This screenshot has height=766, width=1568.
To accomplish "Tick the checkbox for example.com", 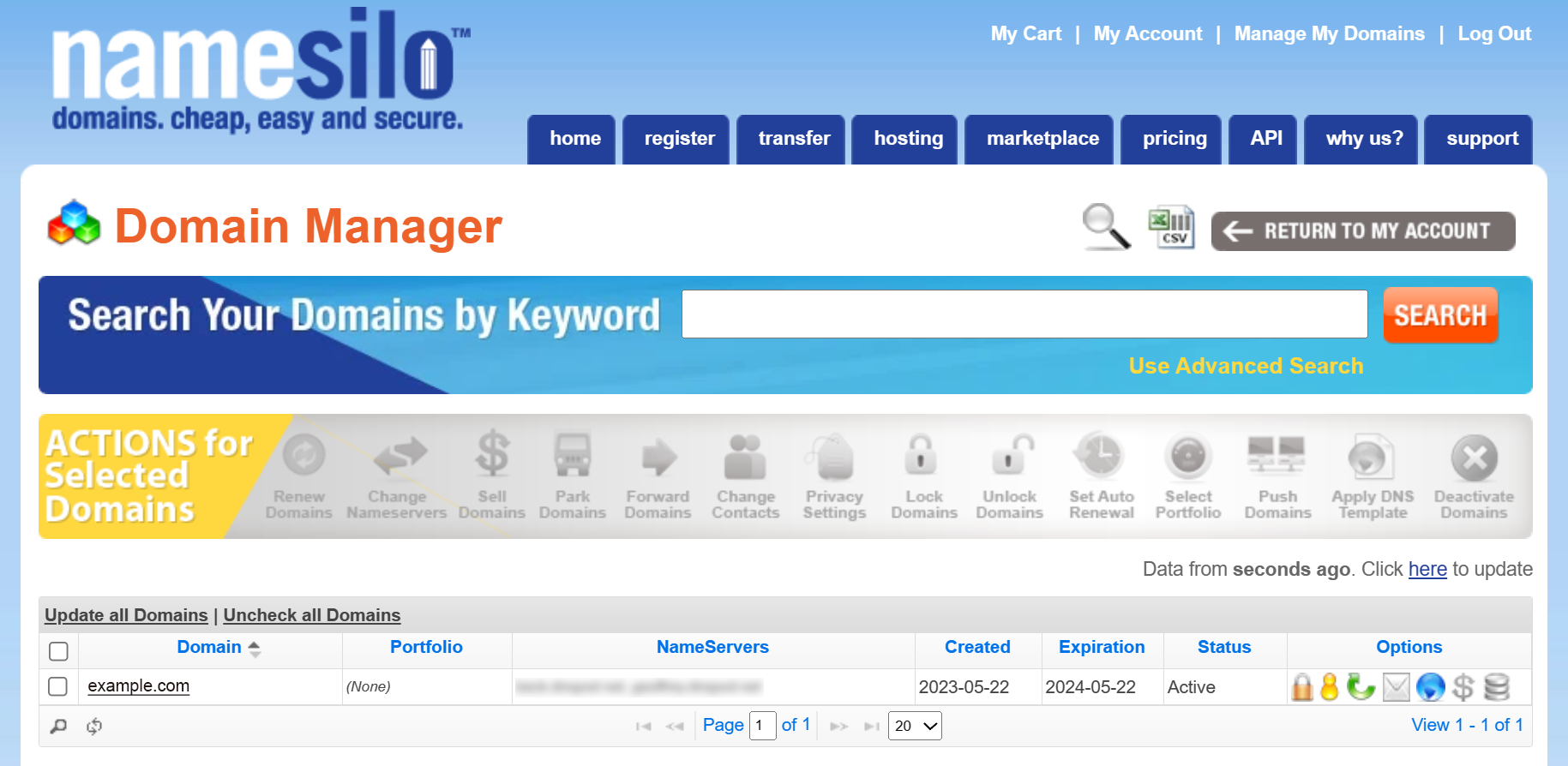I will coord(58,686).
